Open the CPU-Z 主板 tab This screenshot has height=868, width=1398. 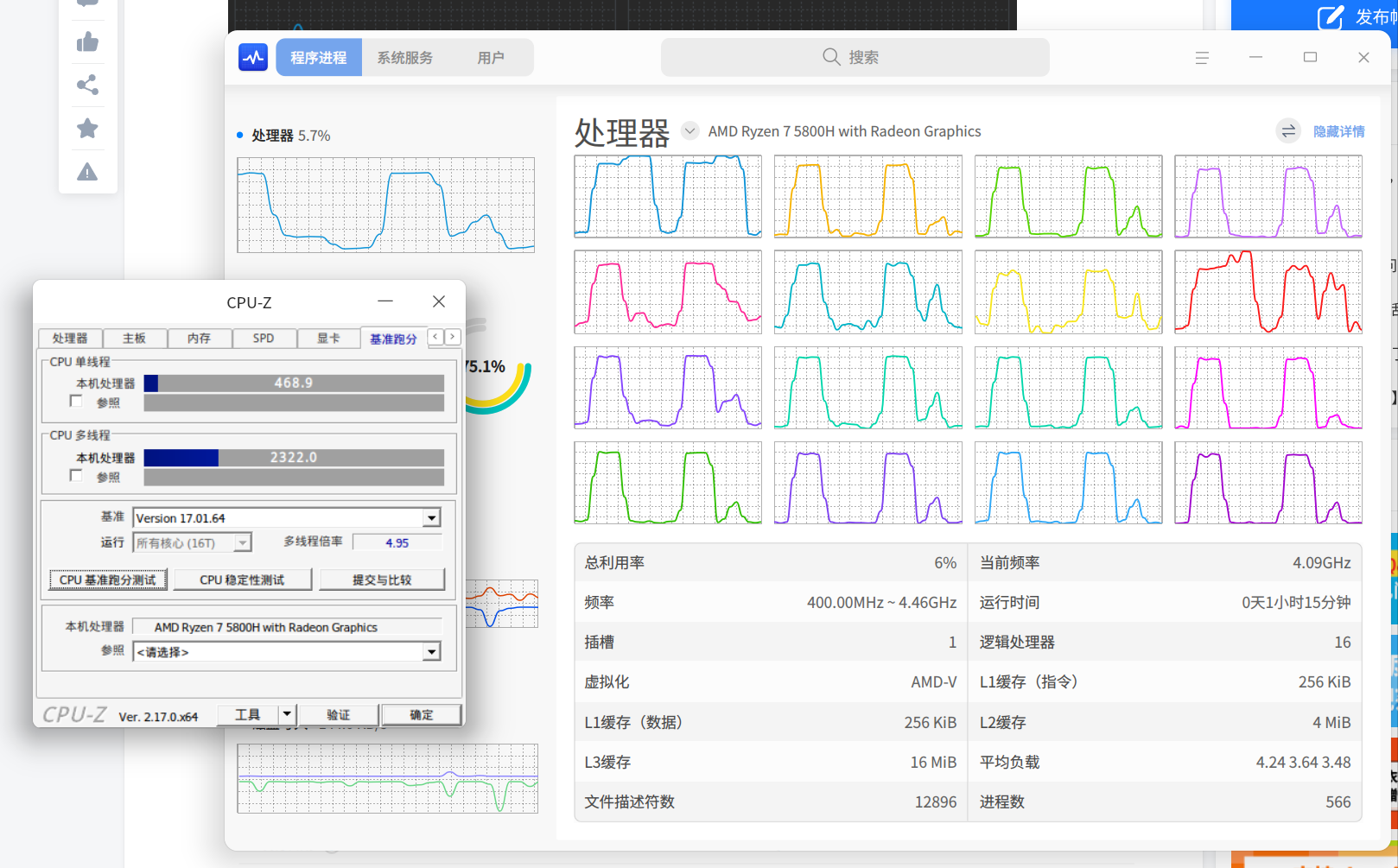pos(134,338)
